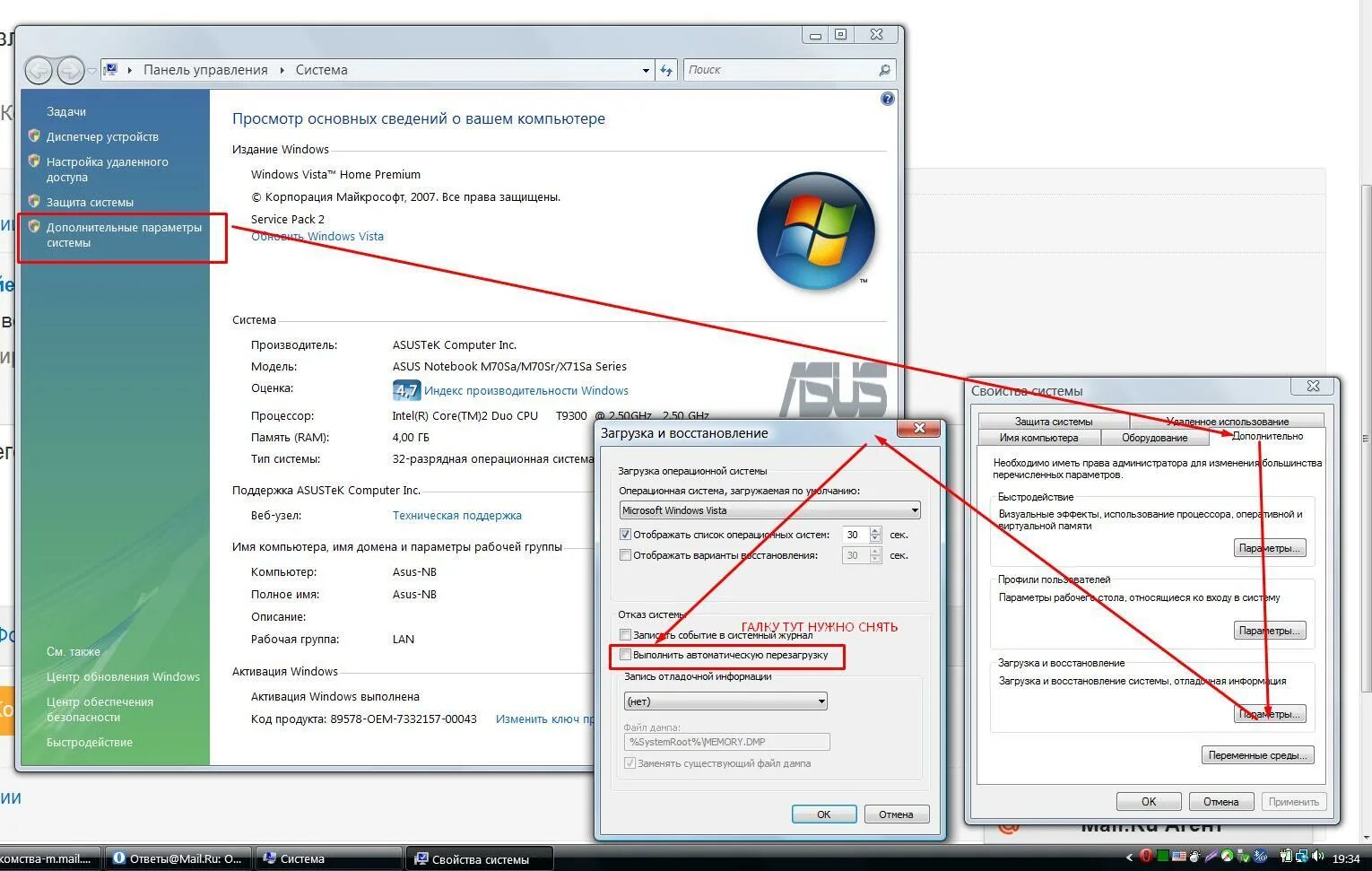The width and height of the screenshot is (1372, 871).
Task: Click the browser page vertical scrollbar
Action: point(1366,437)
